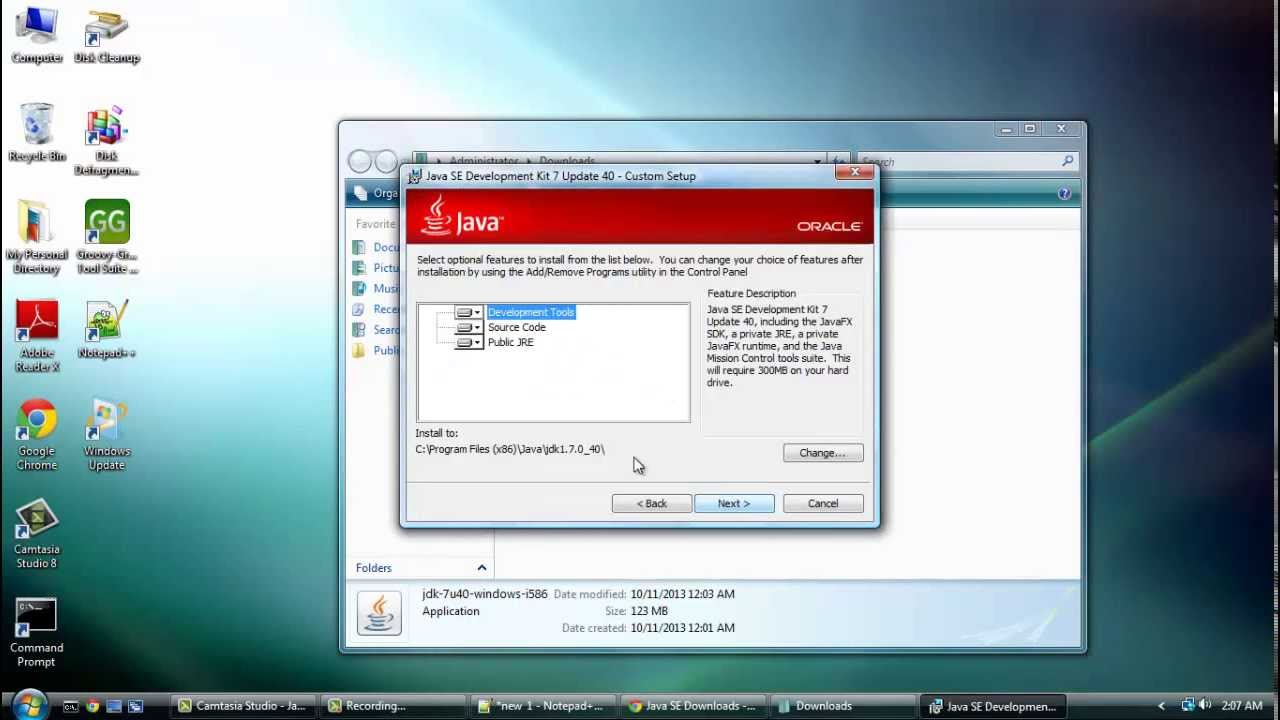
Task: Show hidden system tray icons arrow
Action: (x=1161, y=706)
